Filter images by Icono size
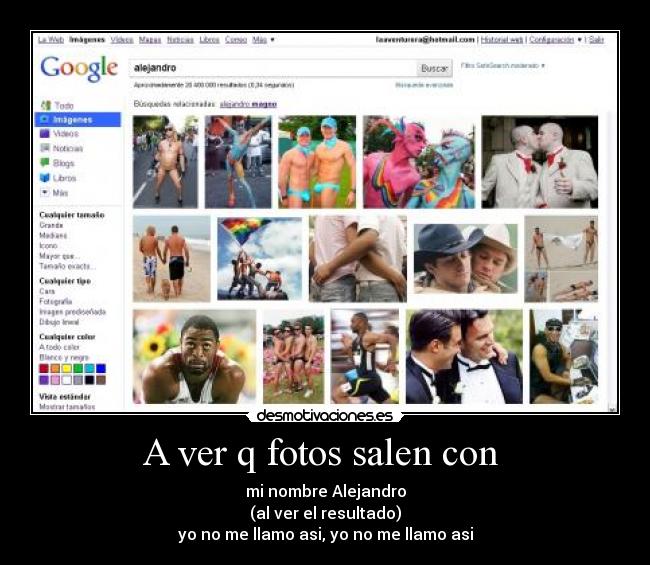The width and height of the screenshot is (650, 565). [x=48, y=245]
